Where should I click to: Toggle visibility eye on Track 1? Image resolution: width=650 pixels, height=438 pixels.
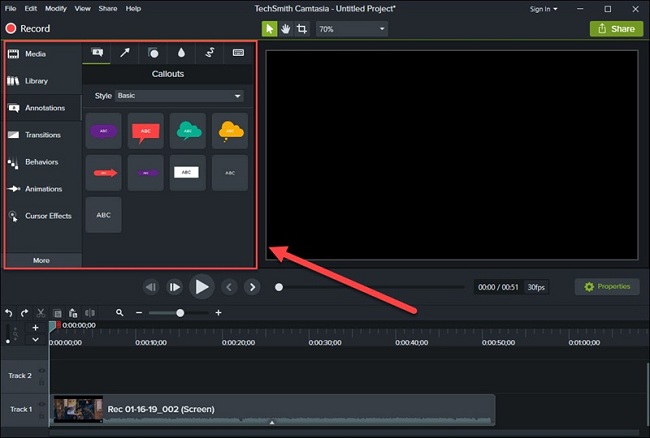[x=41, y=405]
